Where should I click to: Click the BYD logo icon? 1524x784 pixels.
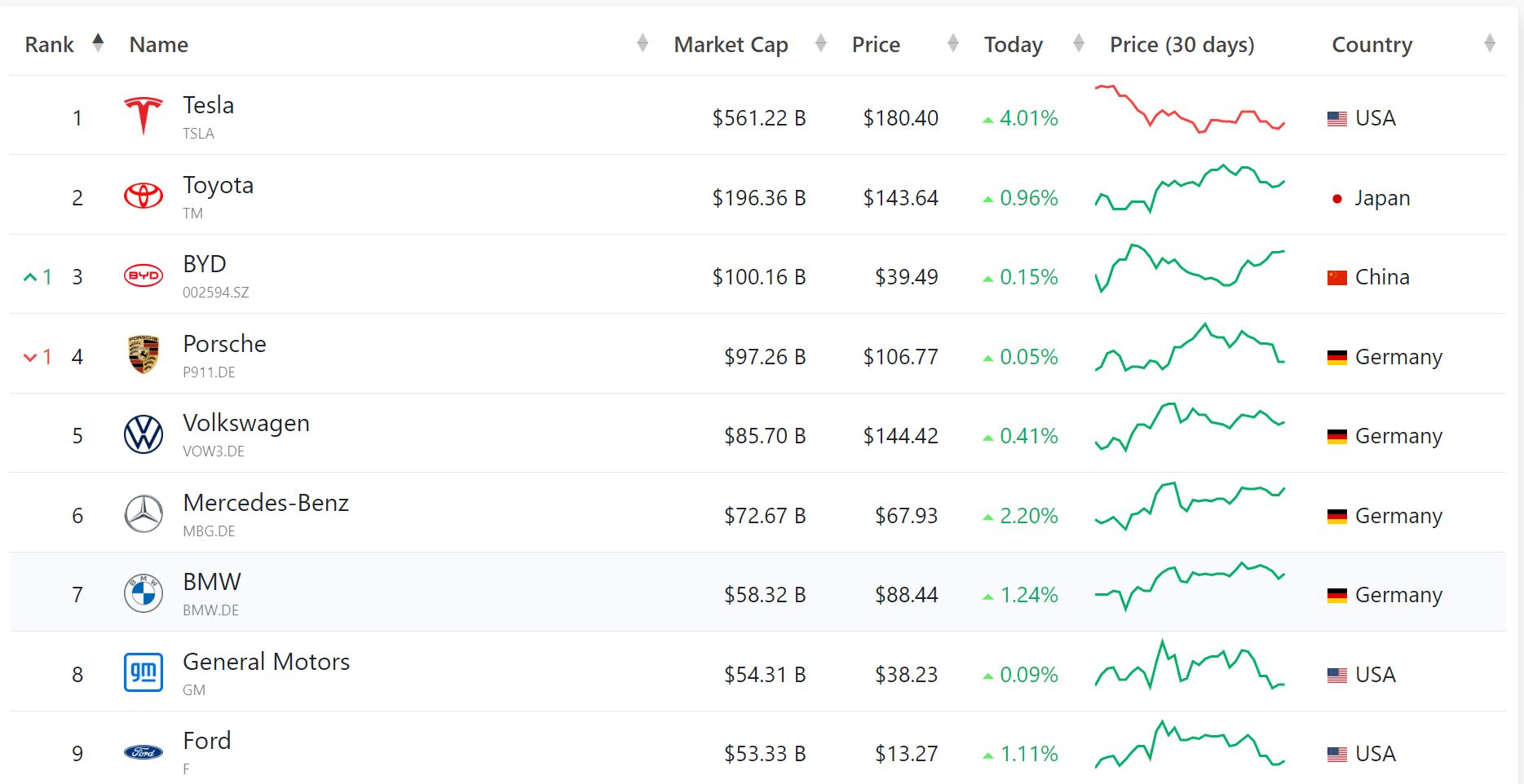click(x=144, y=275)
